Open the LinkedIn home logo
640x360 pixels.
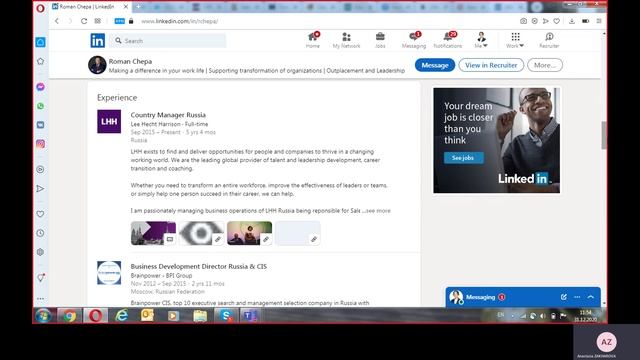pos(98,40)
